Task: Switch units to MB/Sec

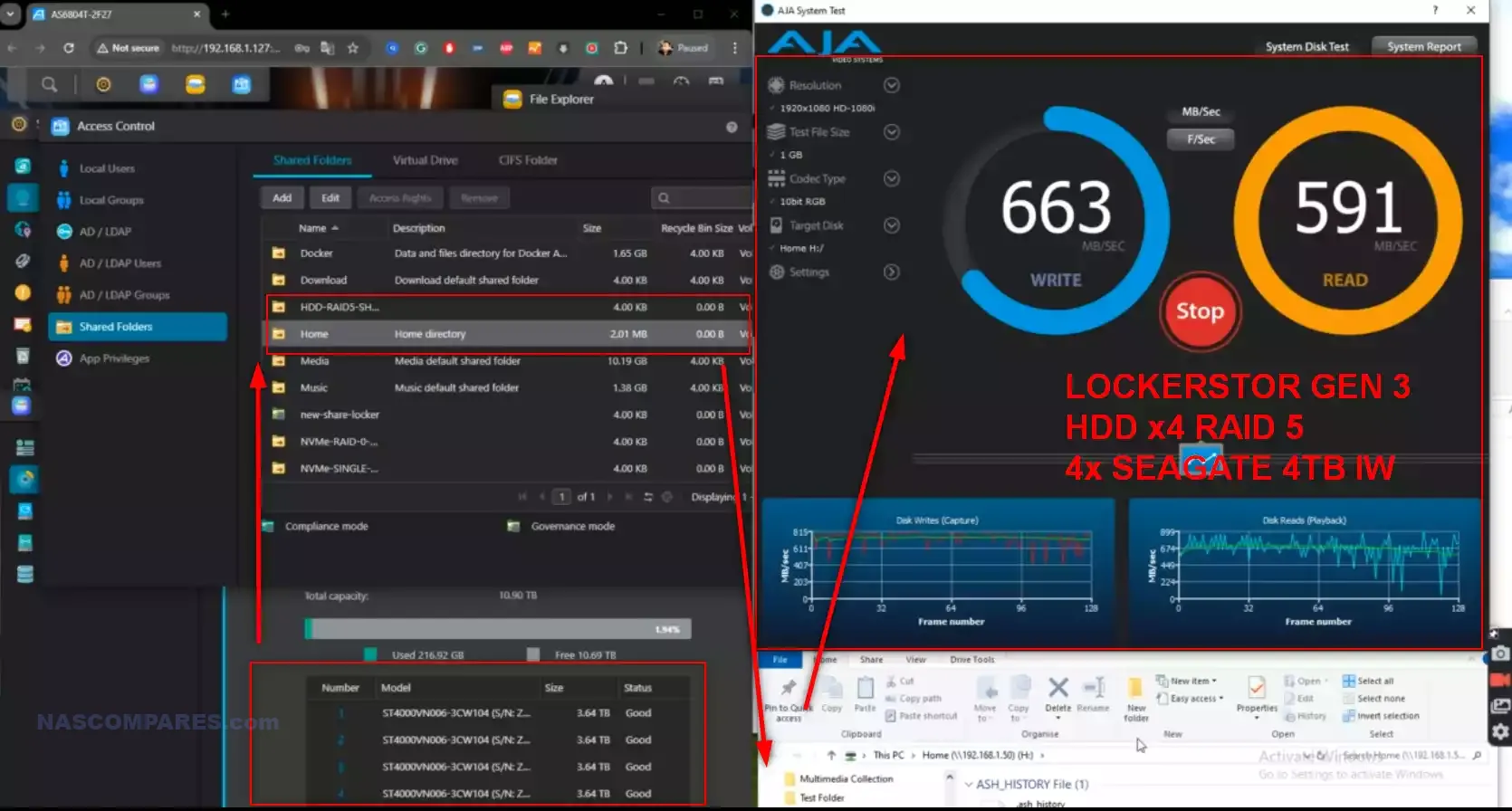Action: pos(1201,112)
